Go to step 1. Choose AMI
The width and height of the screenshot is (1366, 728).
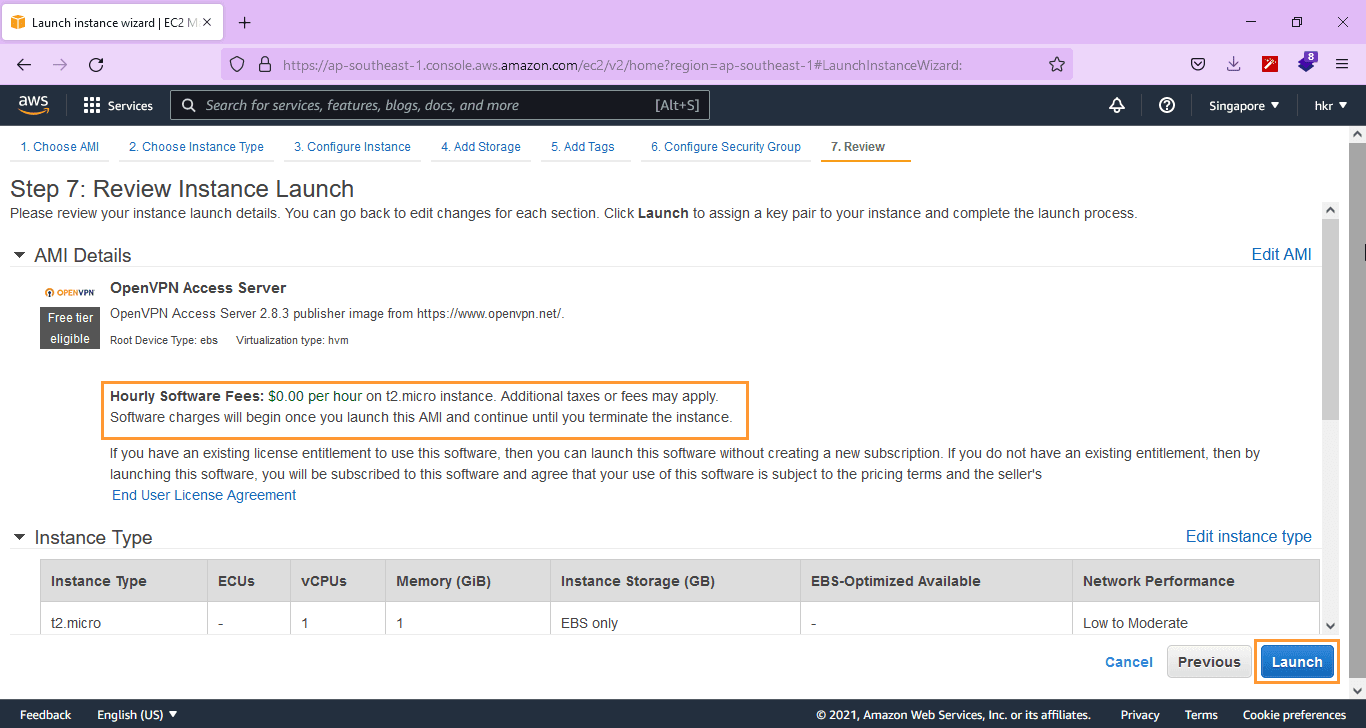[x=60, y=146]
